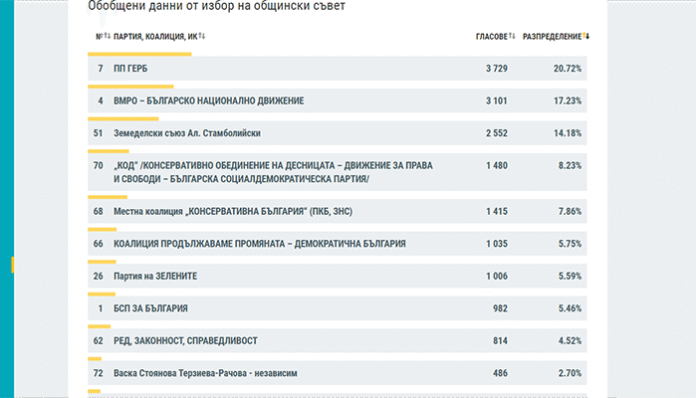Click the 14.18% distribution value
This screenshot has height=398, width=696.
pos(567,133)
